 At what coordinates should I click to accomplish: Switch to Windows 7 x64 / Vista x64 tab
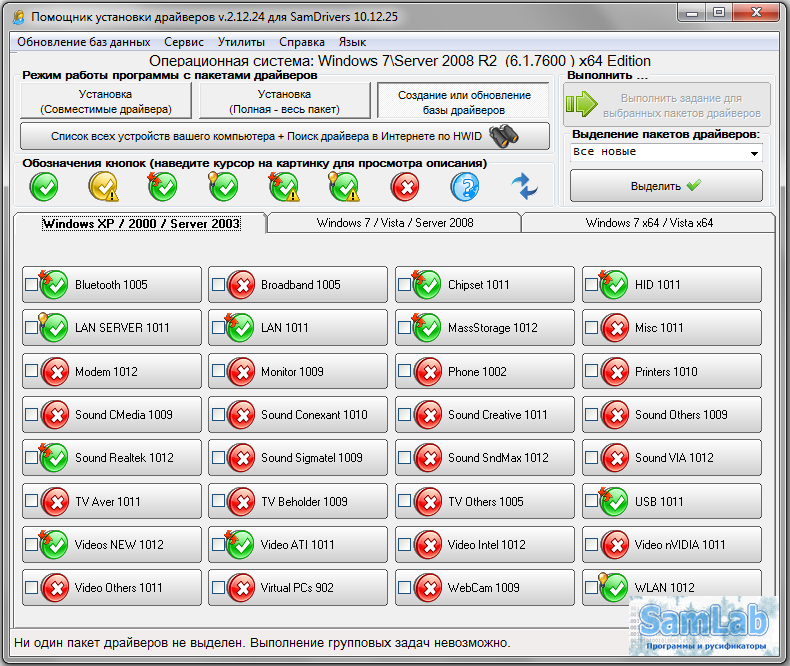(x=649, y=223)
